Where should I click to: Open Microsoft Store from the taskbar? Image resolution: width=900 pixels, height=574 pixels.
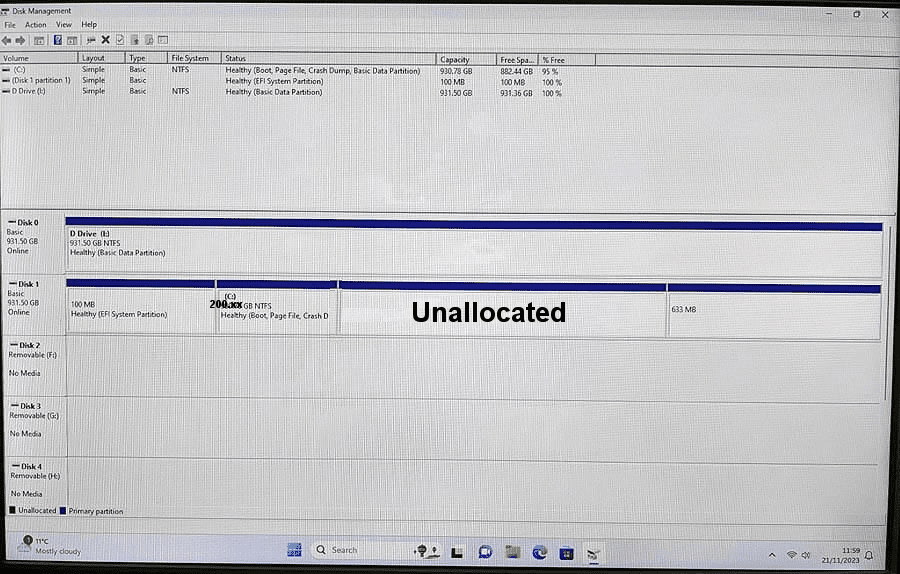pos(567,553)
